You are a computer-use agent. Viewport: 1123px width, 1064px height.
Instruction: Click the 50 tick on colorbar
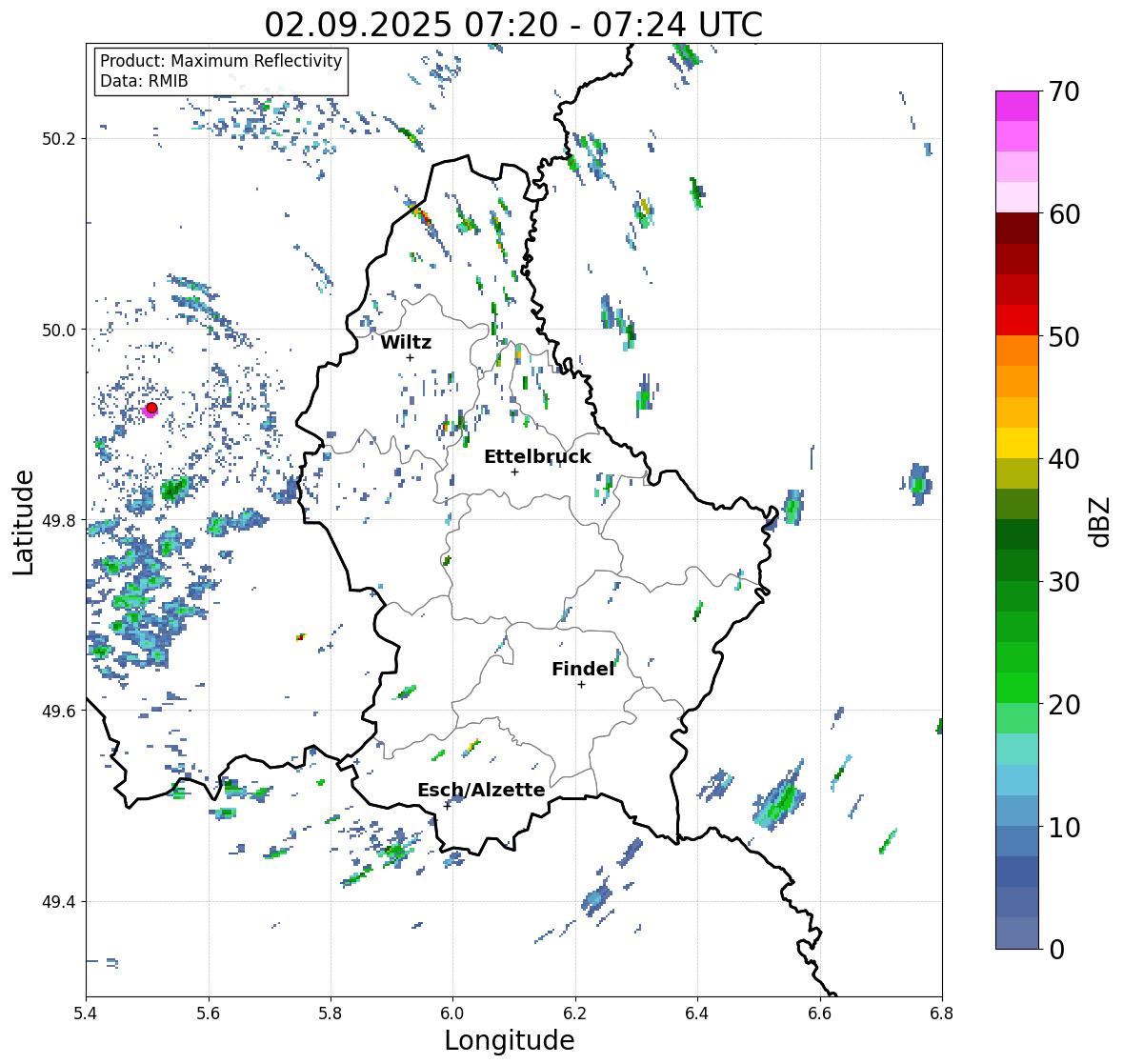coord(1064,336)
